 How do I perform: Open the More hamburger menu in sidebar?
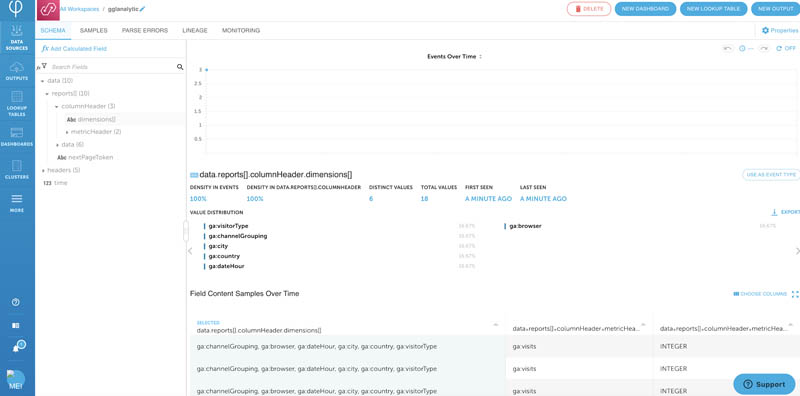[17, 203]
